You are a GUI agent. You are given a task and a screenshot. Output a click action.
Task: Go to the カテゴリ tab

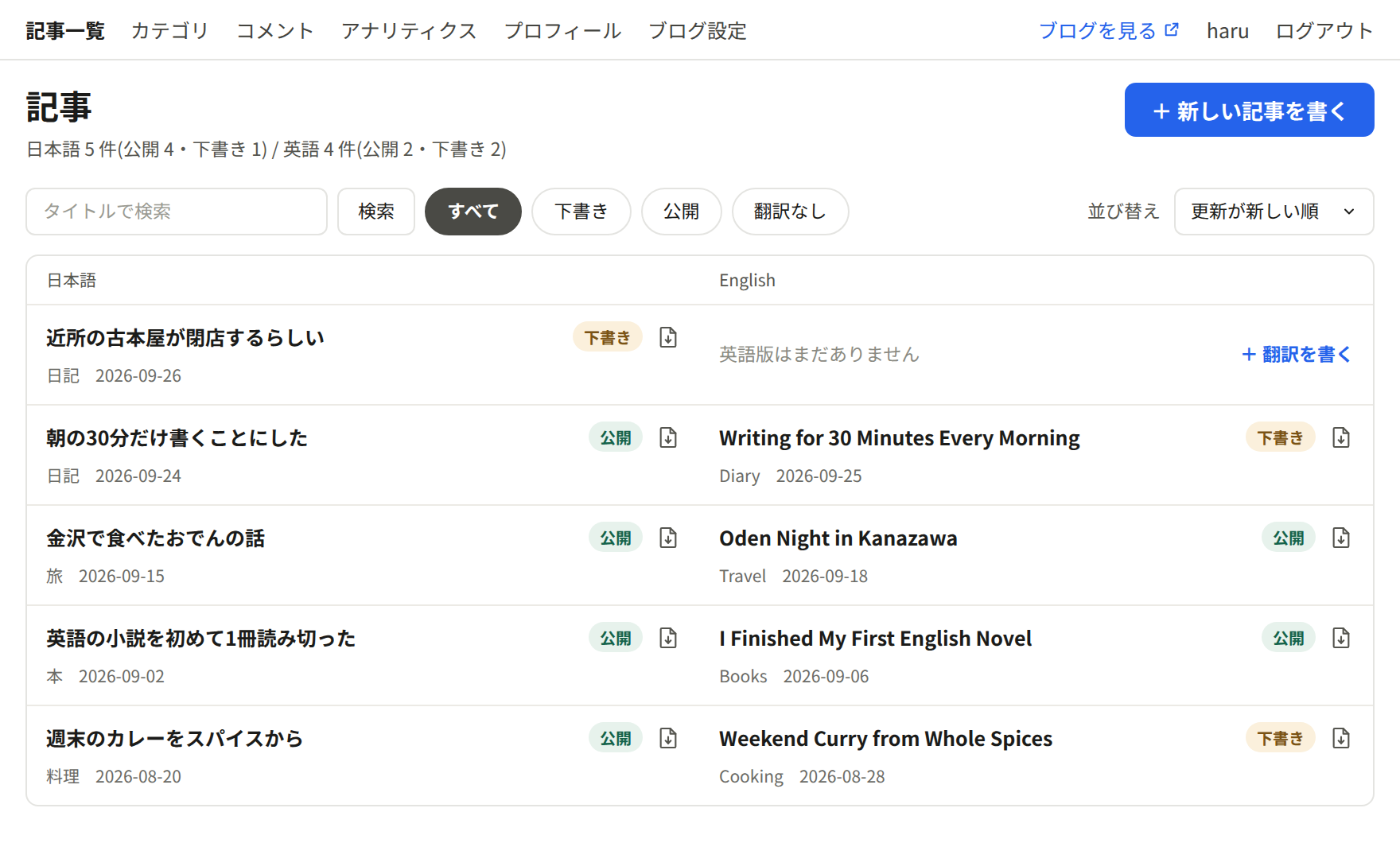[170, 31]
